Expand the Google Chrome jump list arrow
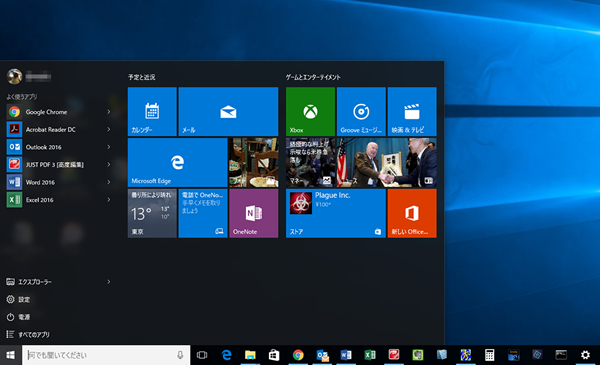Screen dimensions: 600x365 tap(109, 112)
